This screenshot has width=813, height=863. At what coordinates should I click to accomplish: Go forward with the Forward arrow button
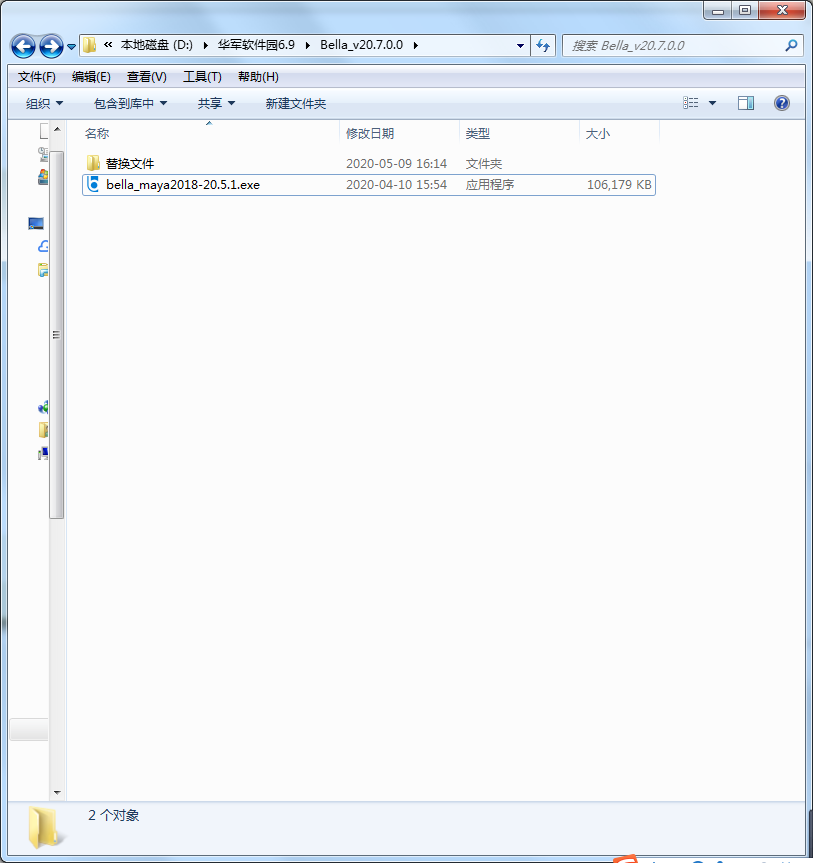click(52, 46)
